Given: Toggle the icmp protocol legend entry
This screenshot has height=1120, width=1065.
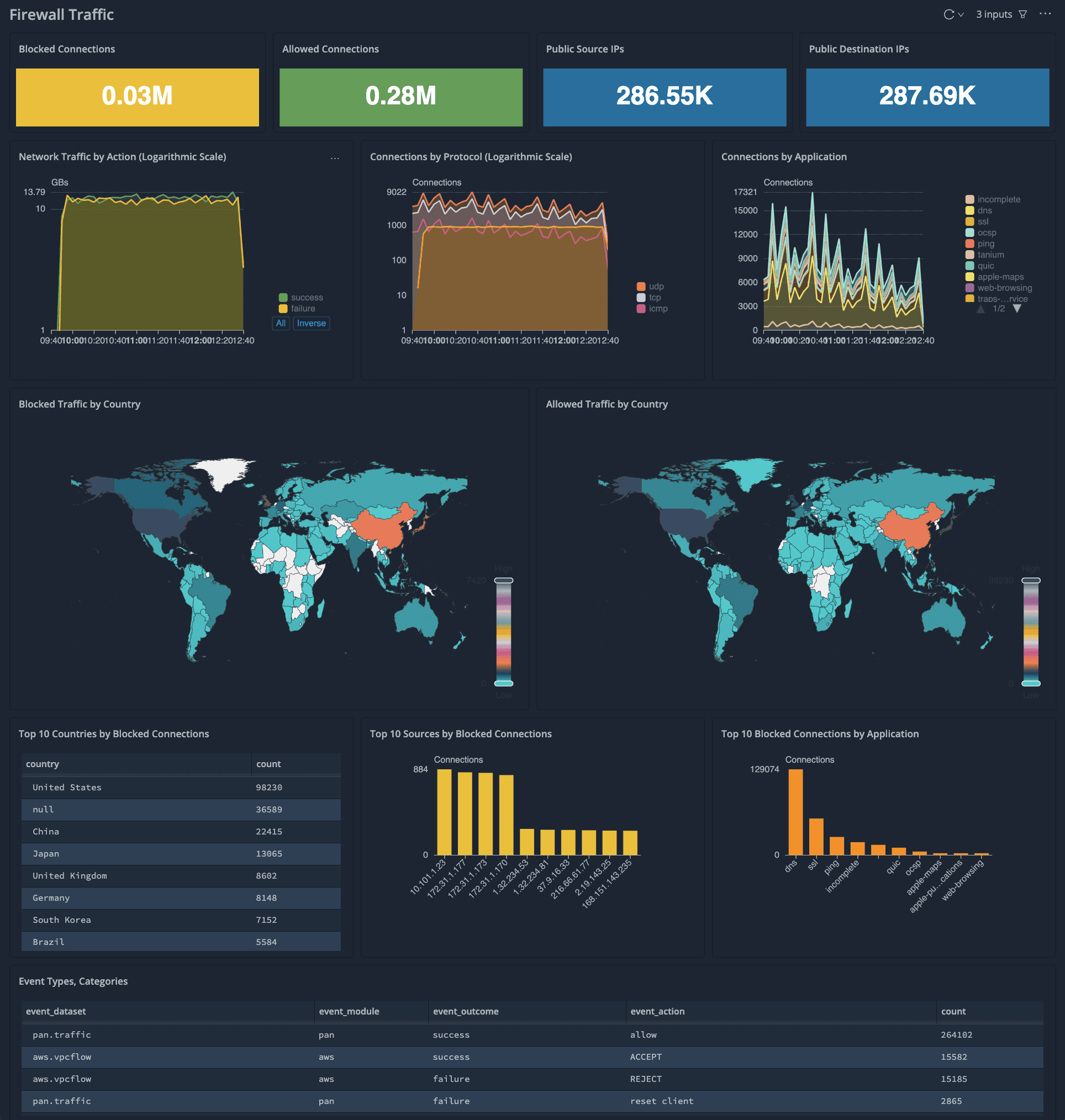Looking at the screenshot, I should (x=652, y=309).
